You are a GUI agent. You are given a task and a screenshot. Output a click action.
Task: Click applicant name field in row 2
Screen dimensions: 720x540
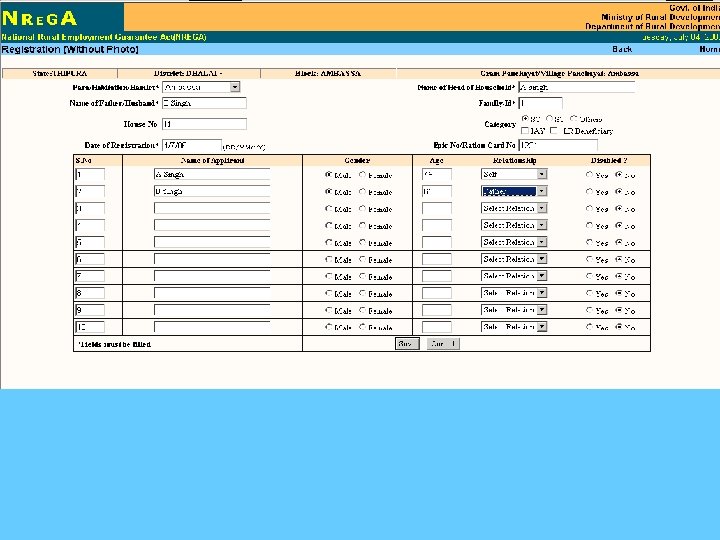click(212, 191)
